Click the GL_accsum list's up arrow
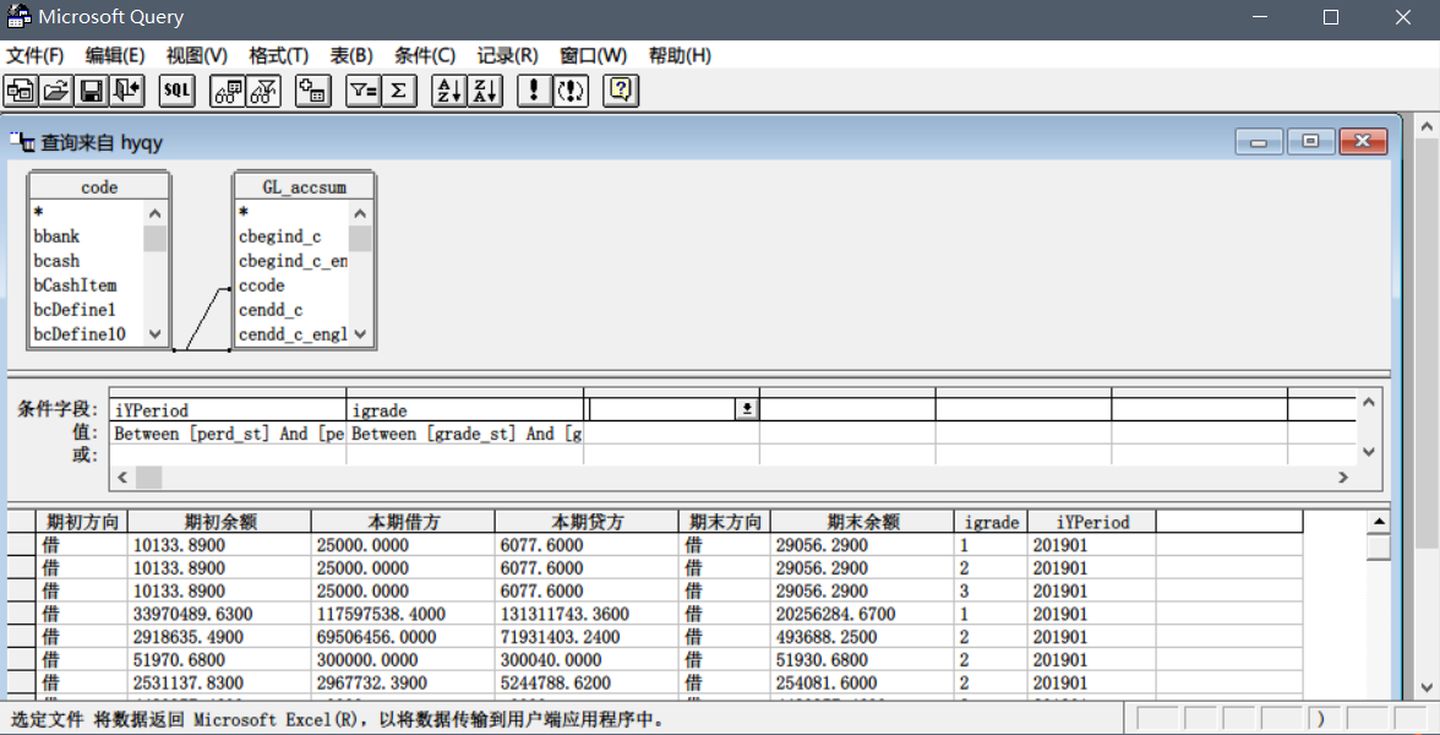 pyautogui.click(x=360, y=213)
